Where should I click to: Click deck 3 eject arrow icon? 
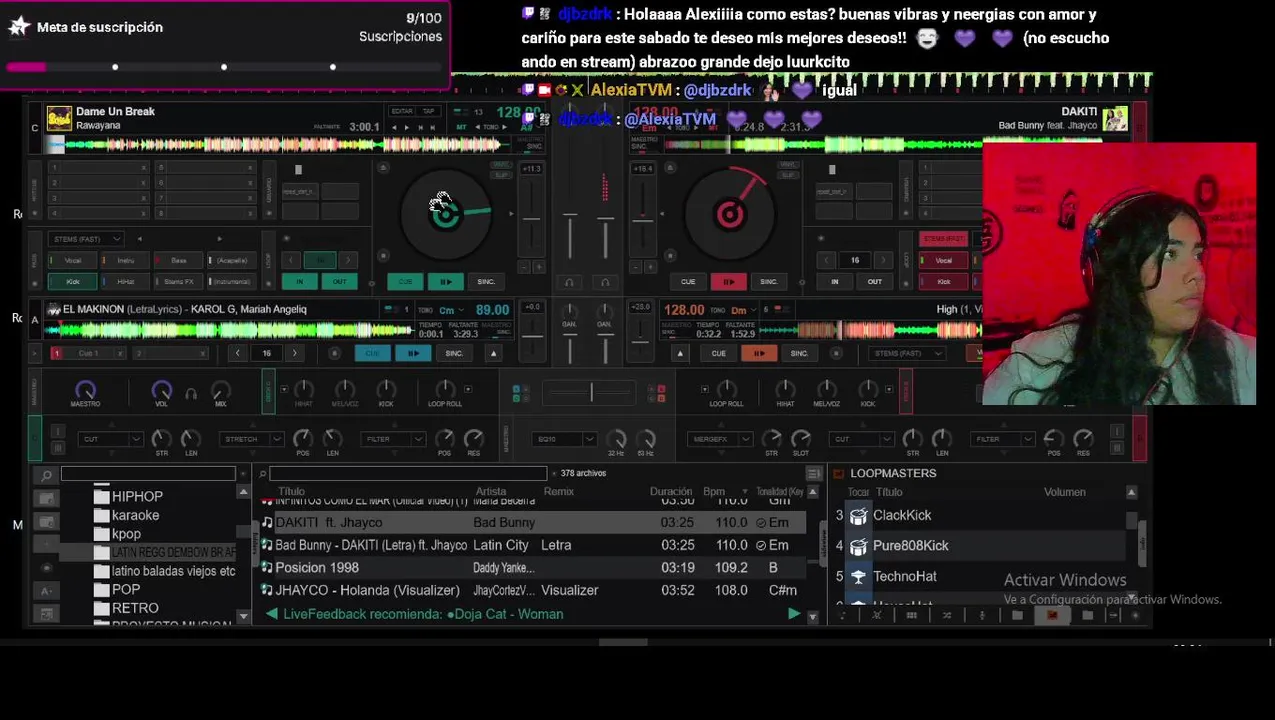coord(493,353)
